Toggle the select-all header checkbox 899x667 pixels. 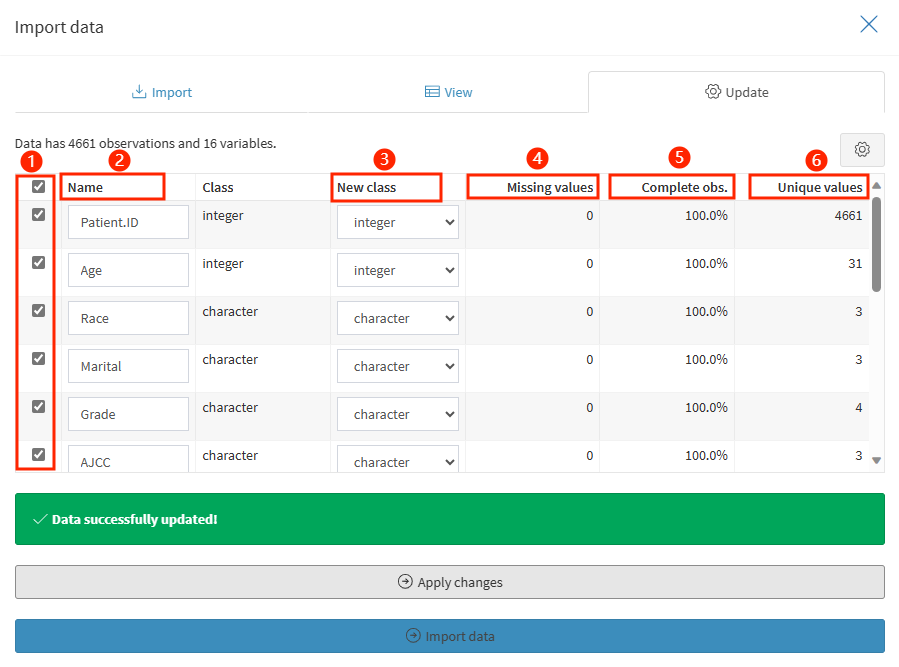39,186
